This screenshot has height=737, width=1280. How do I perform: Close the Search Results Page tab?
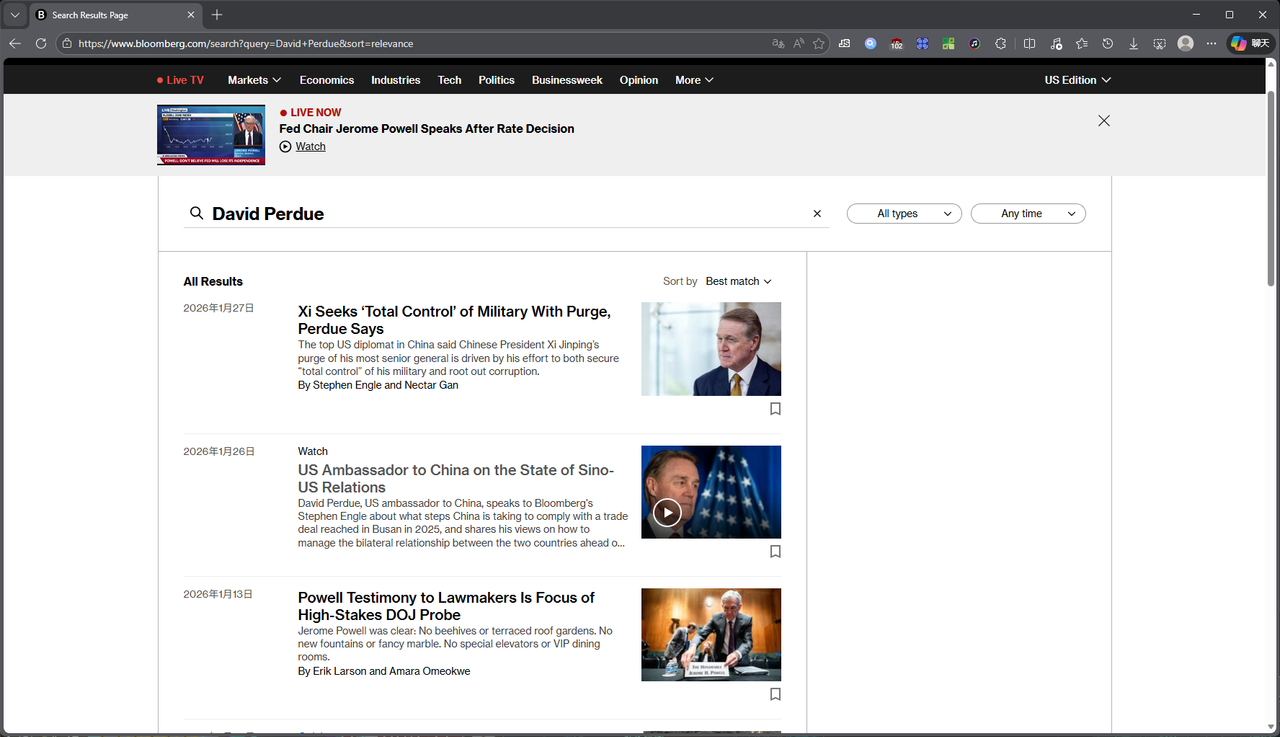(x=191, y=15)
